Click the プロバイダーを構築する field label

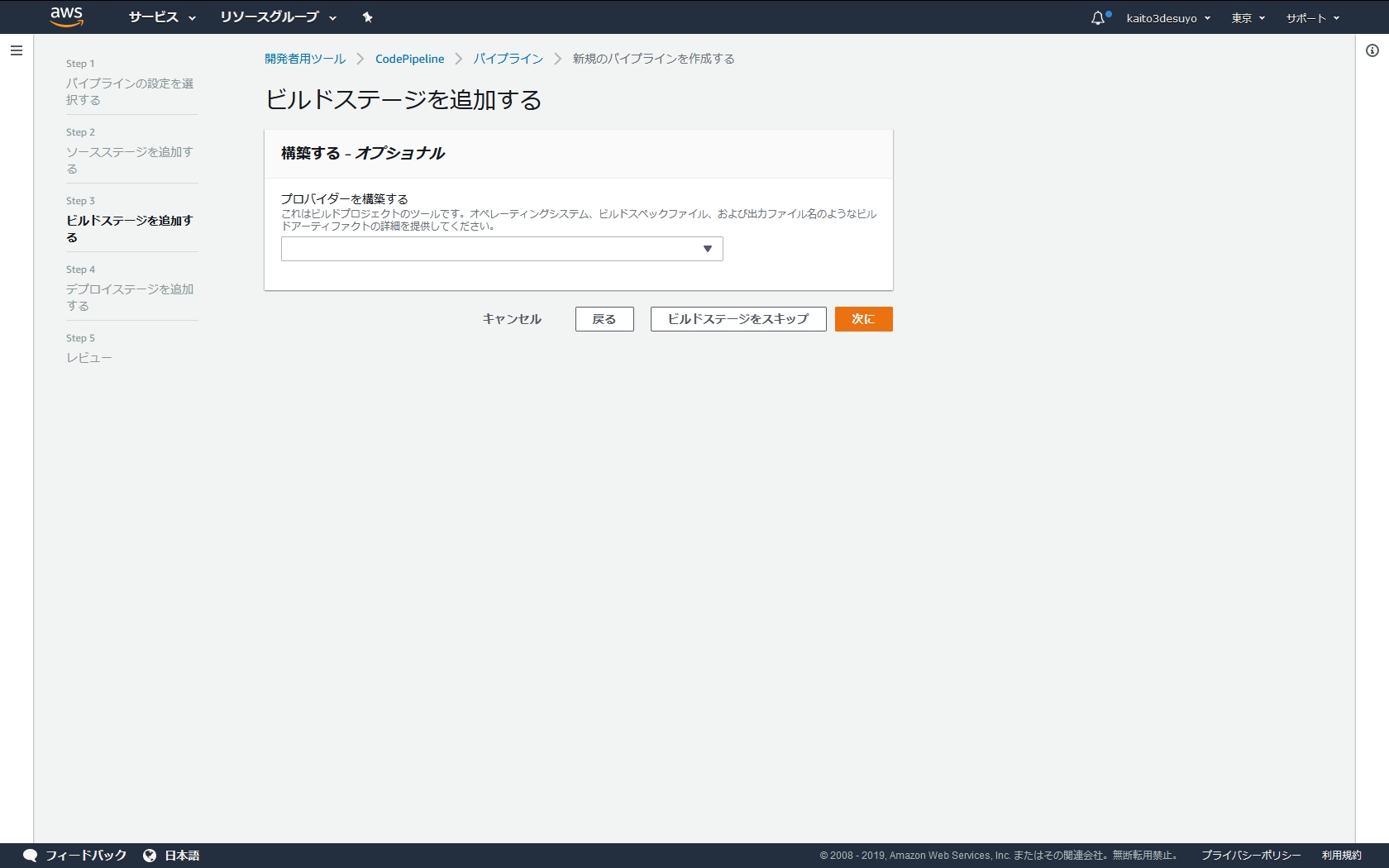point(344,199)
